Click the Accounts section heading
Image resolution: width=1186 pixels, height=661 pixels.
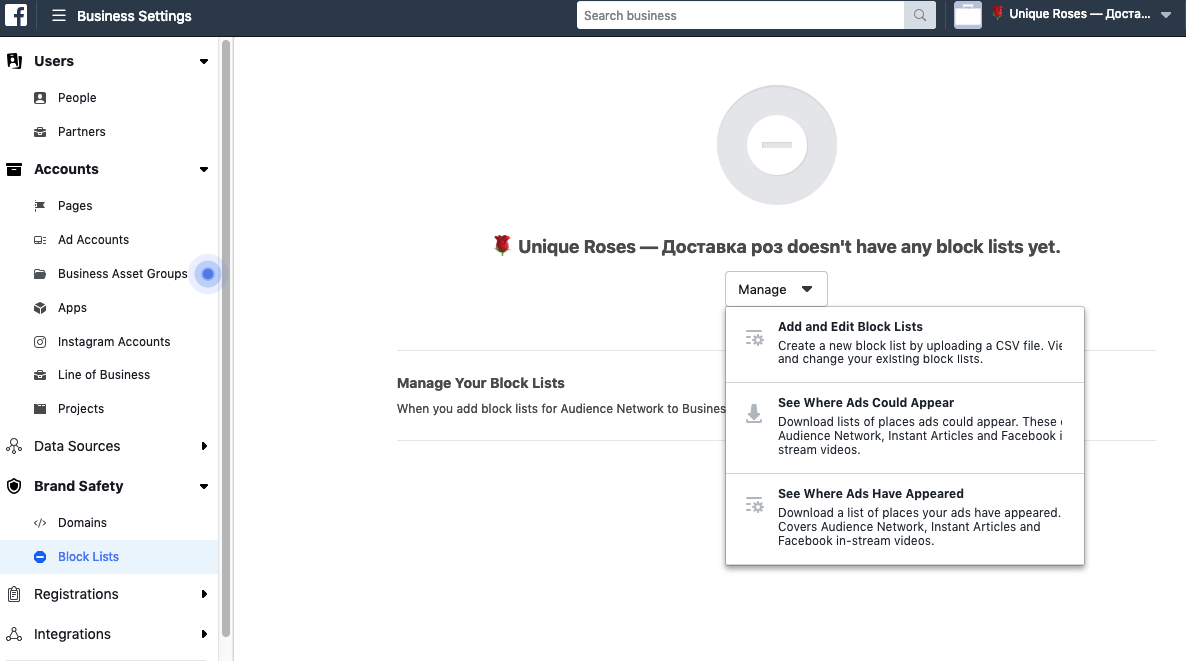click(67, 169)
